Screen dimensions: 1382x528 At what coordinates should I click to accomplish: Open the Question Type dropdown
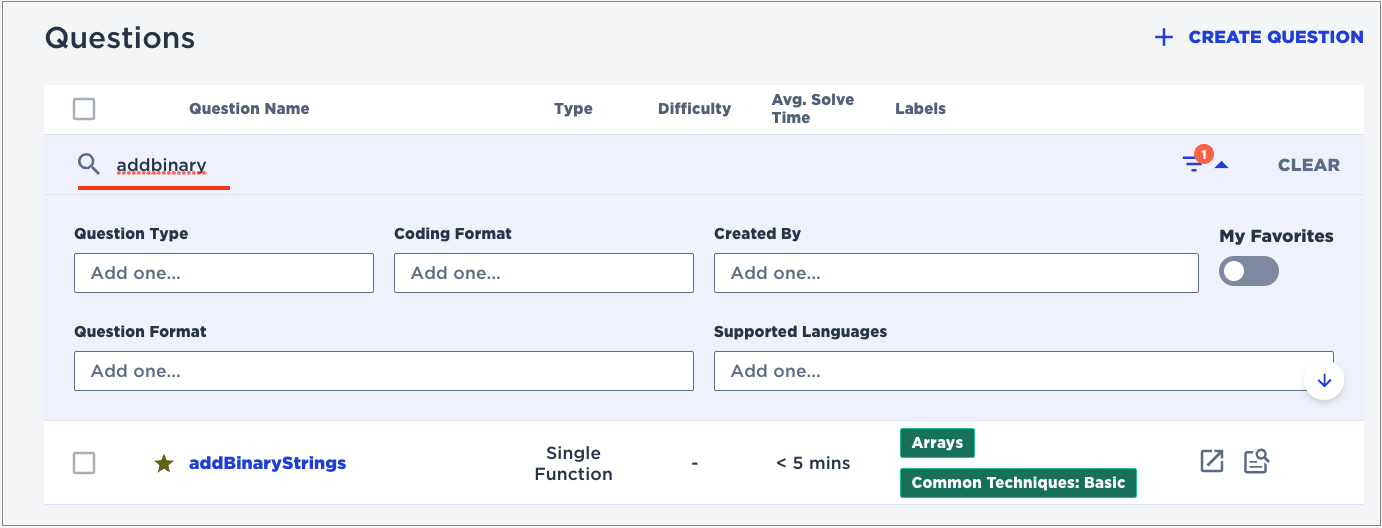(x=223, y=273)
